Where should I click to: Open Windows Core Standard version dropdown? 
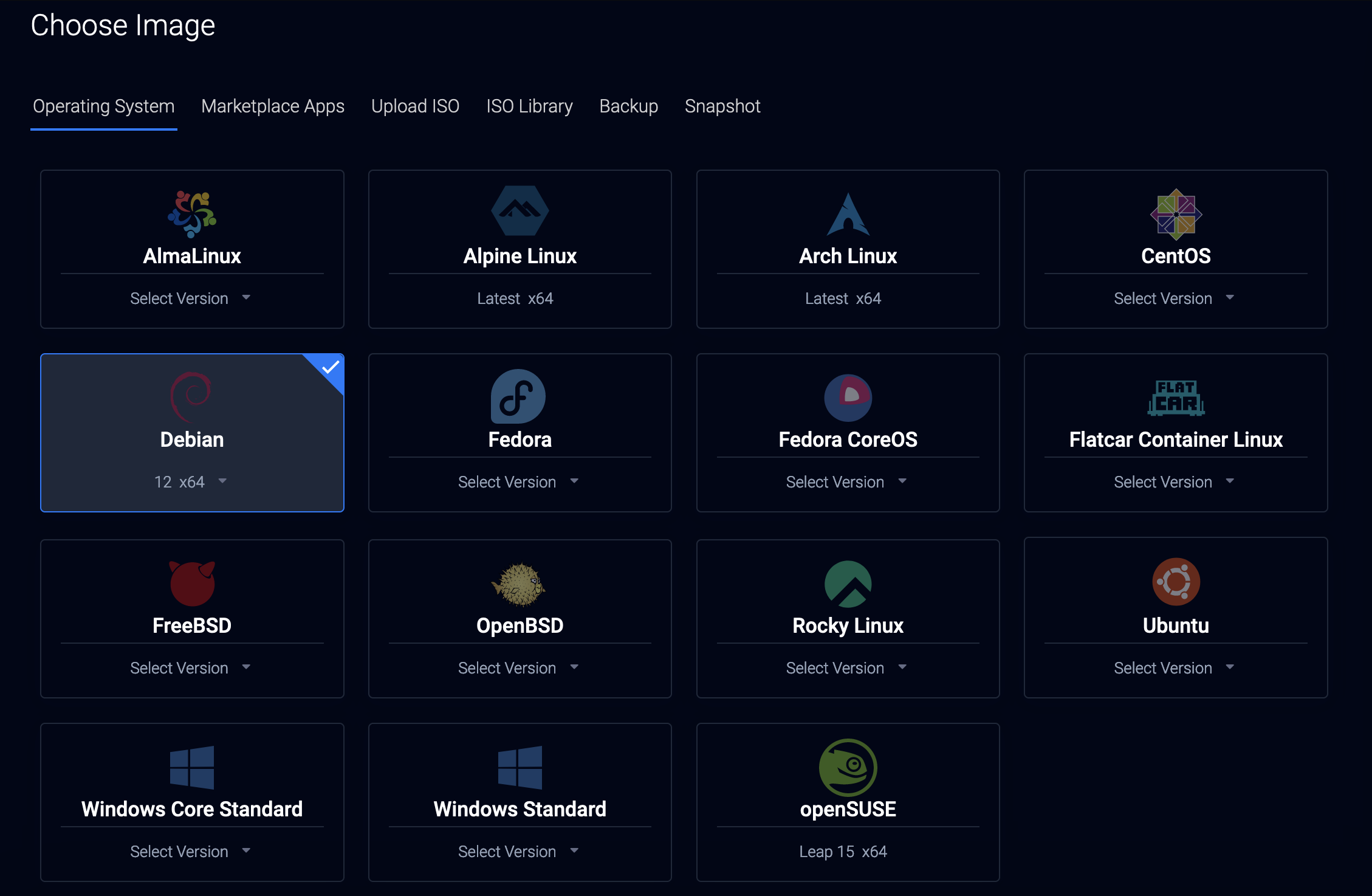coord(190,852)
